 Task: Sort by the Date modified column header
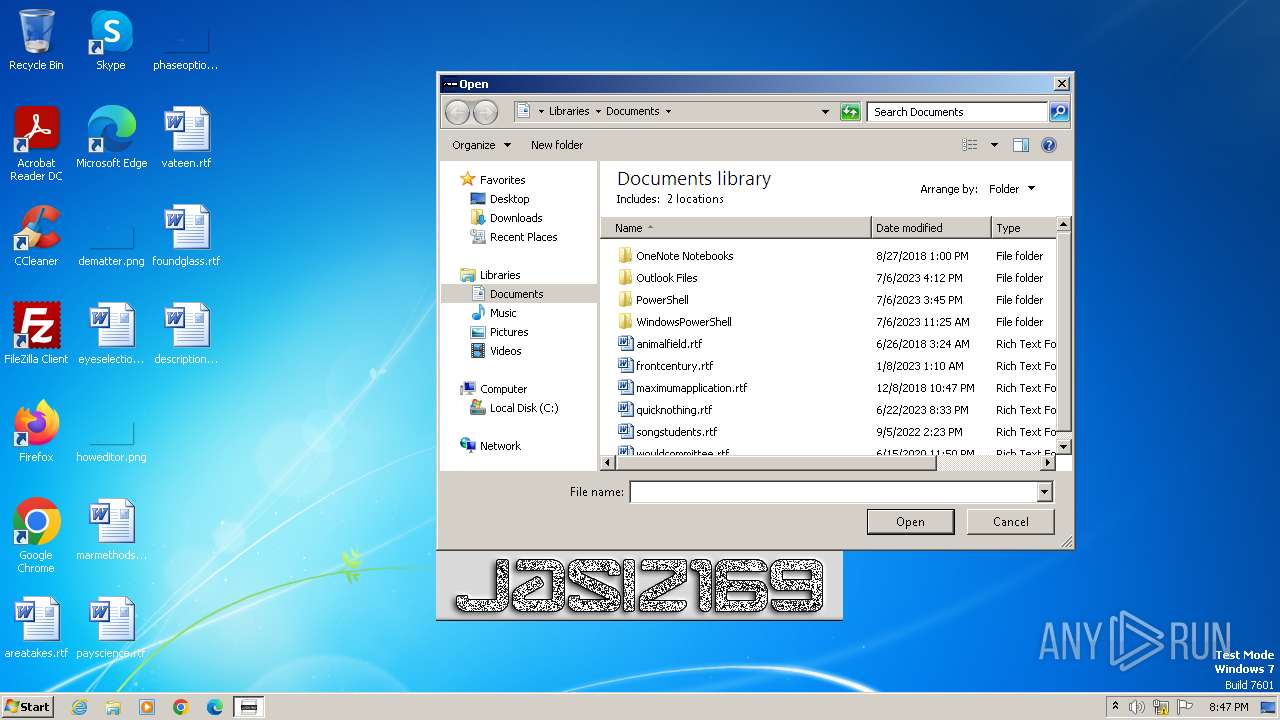click(931, 228)
